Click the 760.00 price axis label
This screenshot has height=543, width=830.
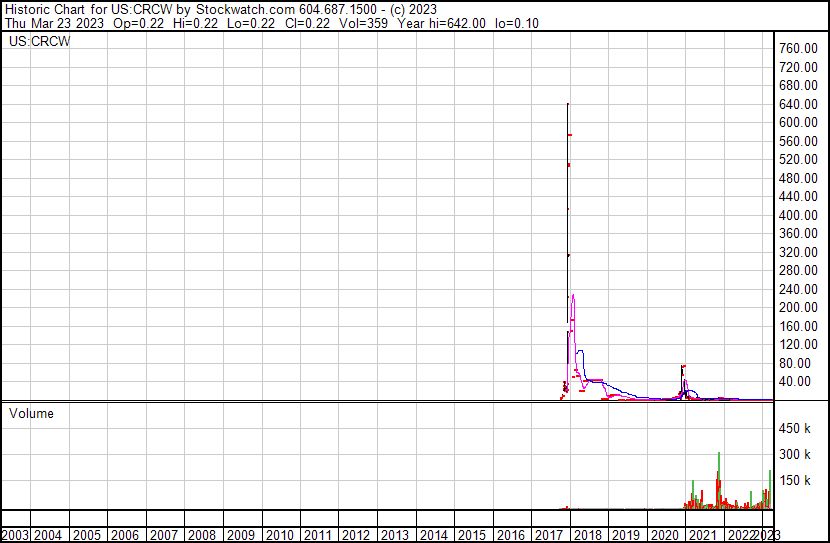799,48
